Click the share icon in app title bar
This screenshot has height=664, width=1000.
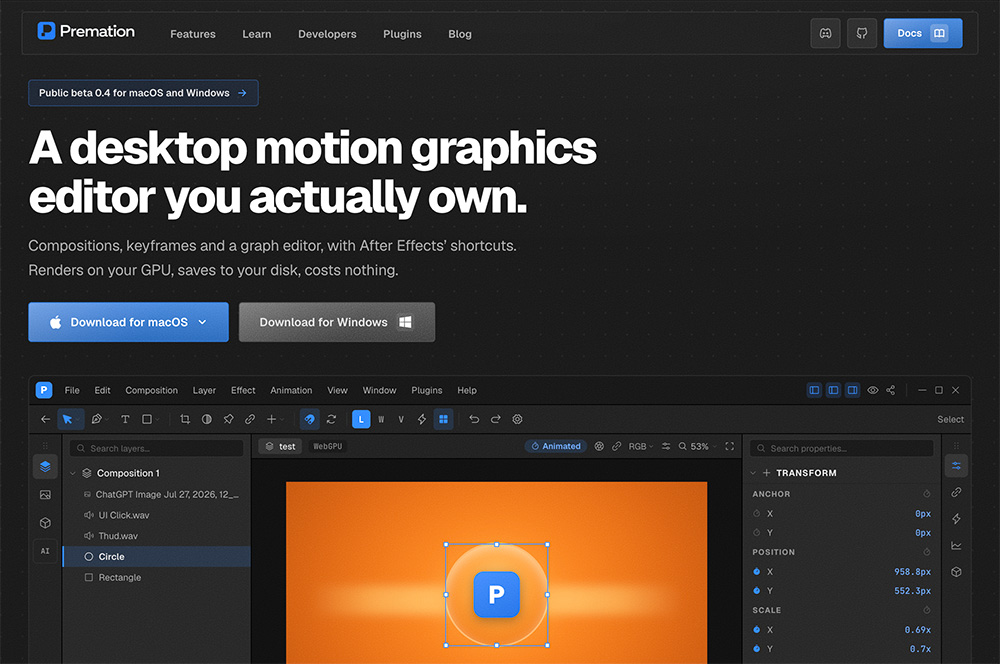890,390
